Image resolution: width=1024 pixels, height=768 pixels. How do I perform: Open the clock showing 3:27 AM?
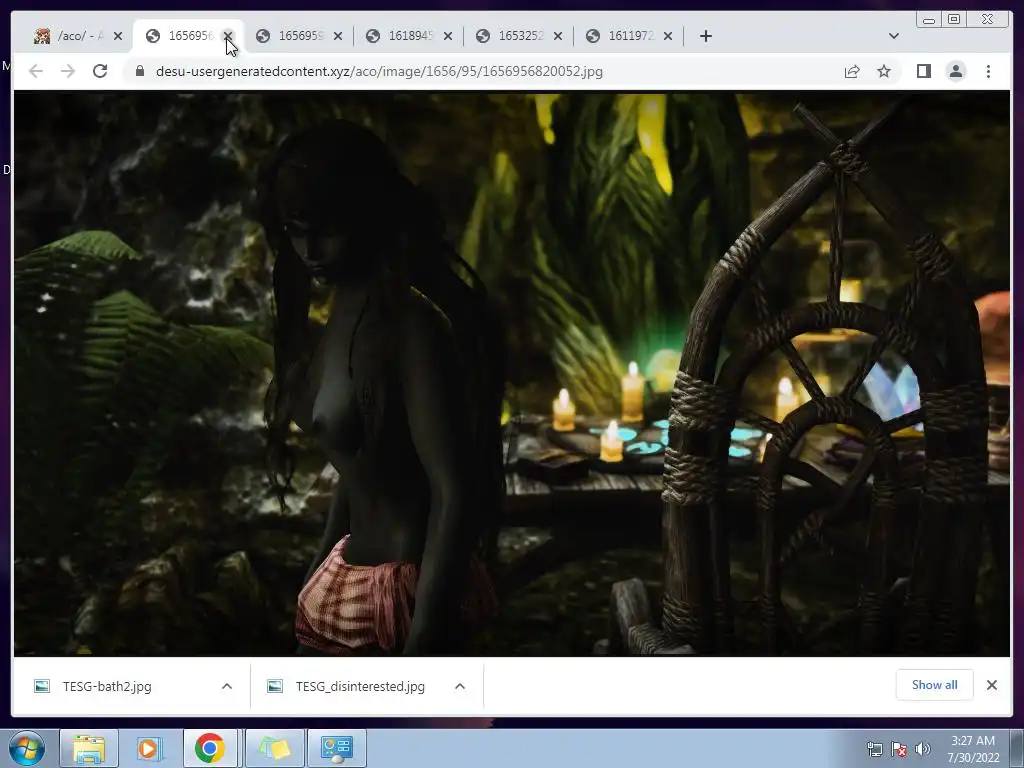pyautogui.click(x=973, y=748)
